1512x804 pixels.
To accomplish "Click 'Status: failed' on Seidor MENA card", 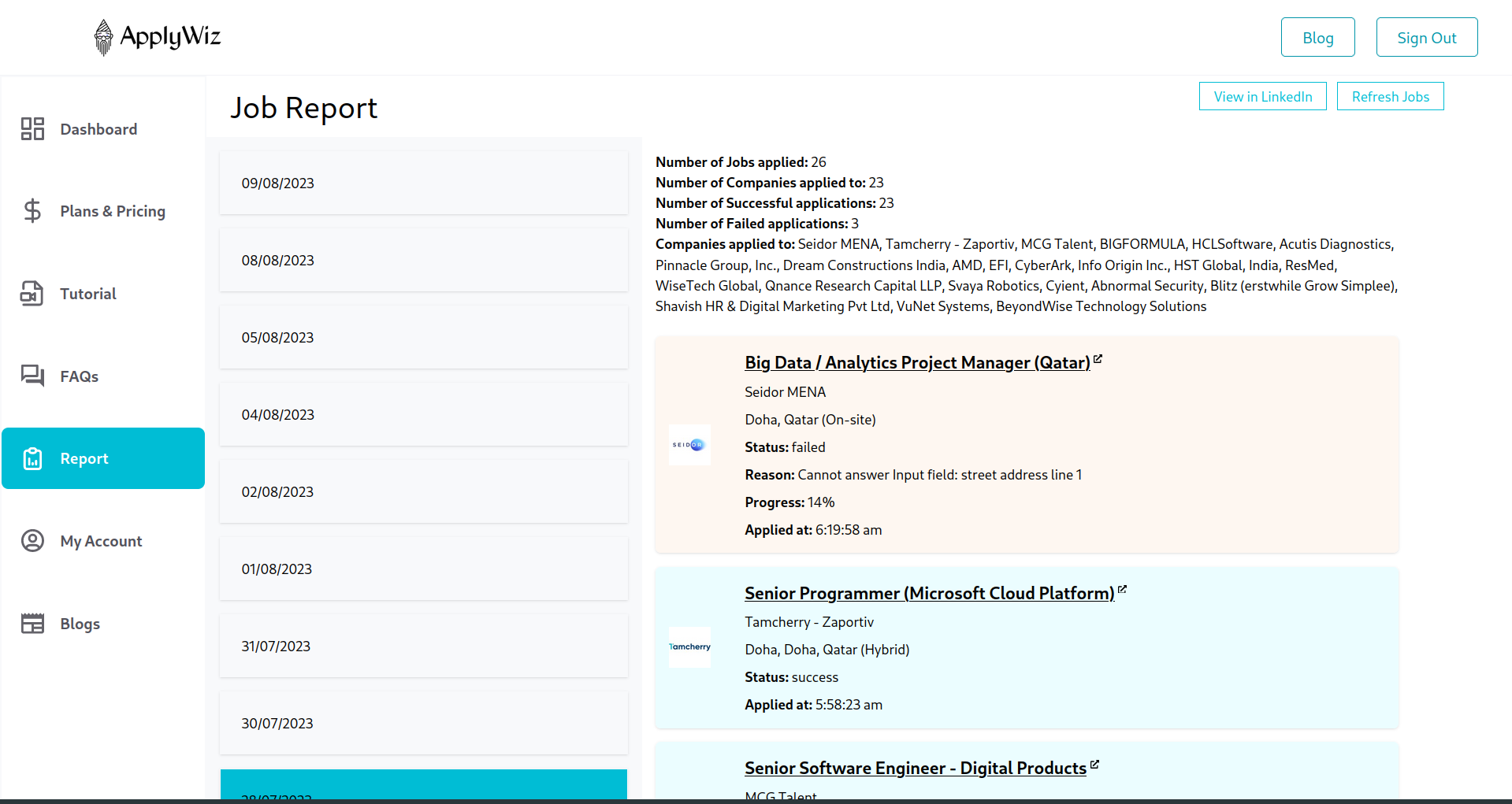I will point(785,447).
